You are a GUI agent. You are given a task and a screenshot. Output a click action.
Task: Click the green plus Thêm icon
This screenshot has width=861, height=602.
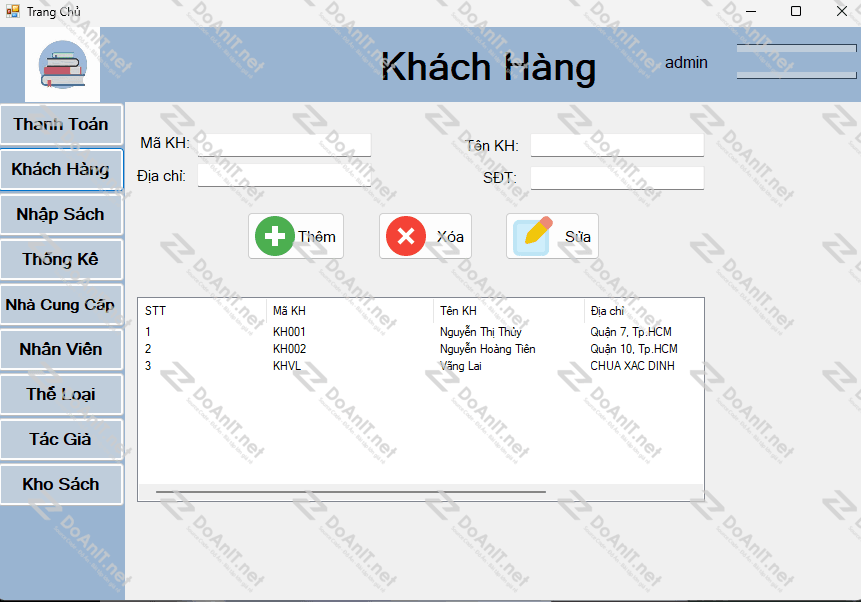pos(274,237)
